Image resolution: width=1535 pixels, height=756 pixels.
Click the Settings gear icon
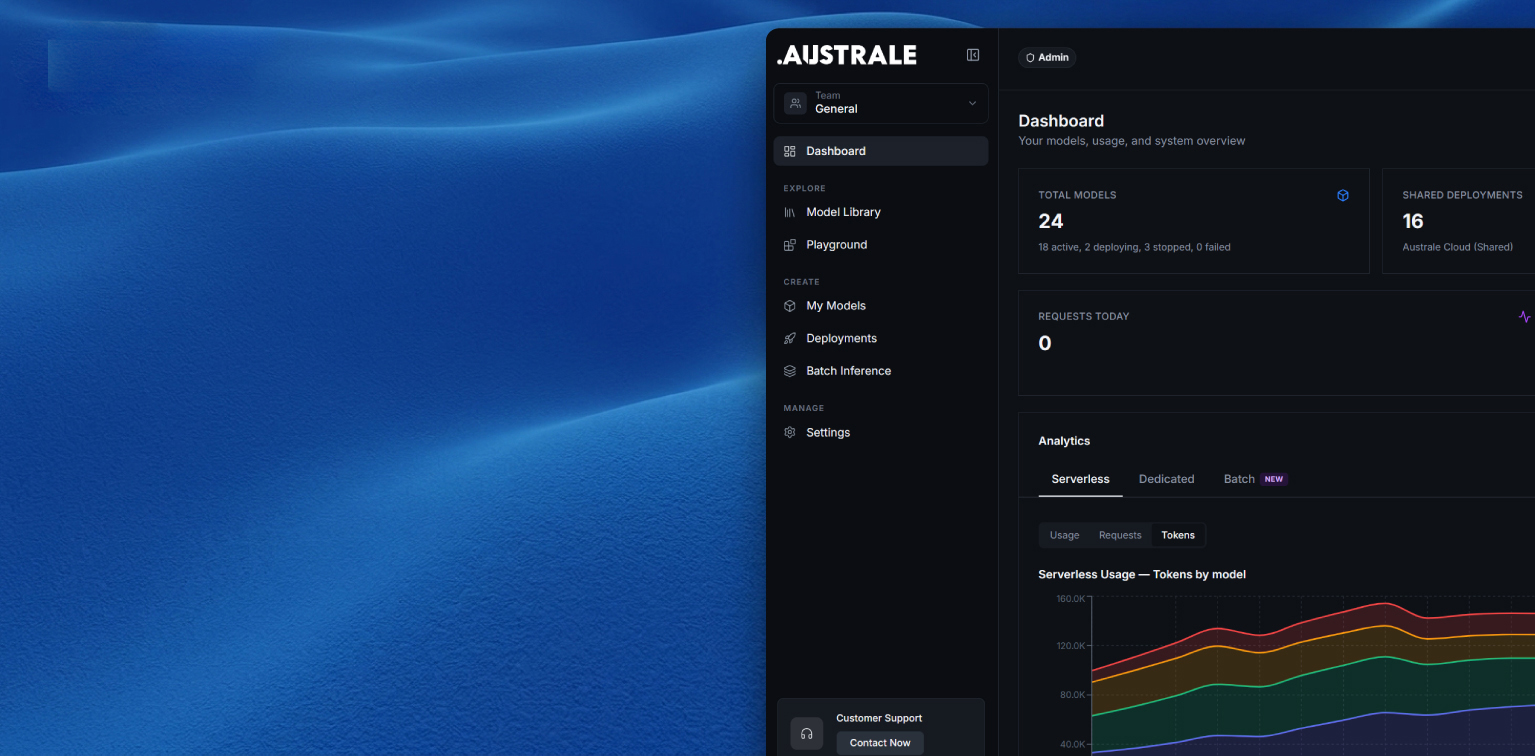(x=790, y=433)
